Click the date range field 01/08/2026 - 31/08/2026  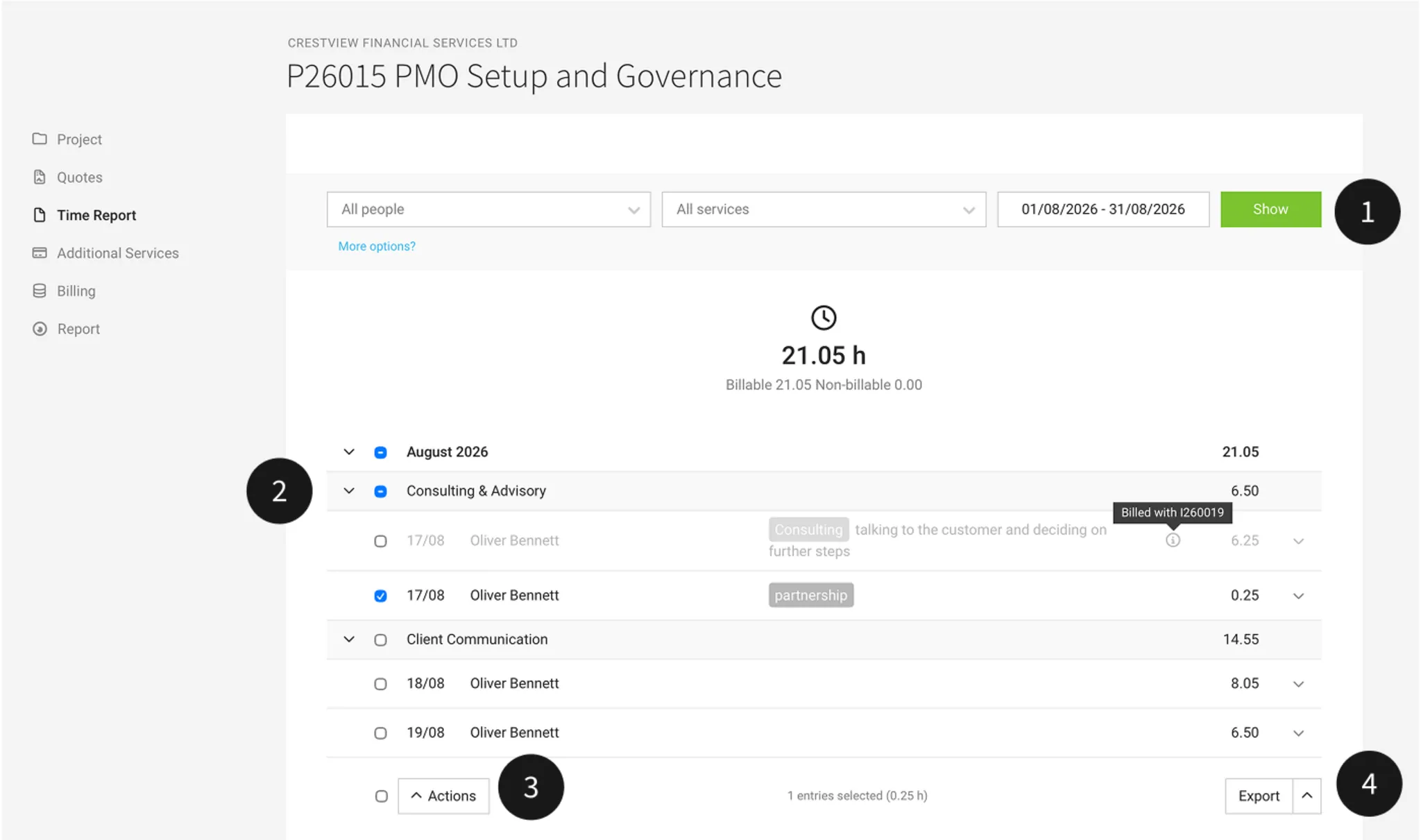(1103, 209)
